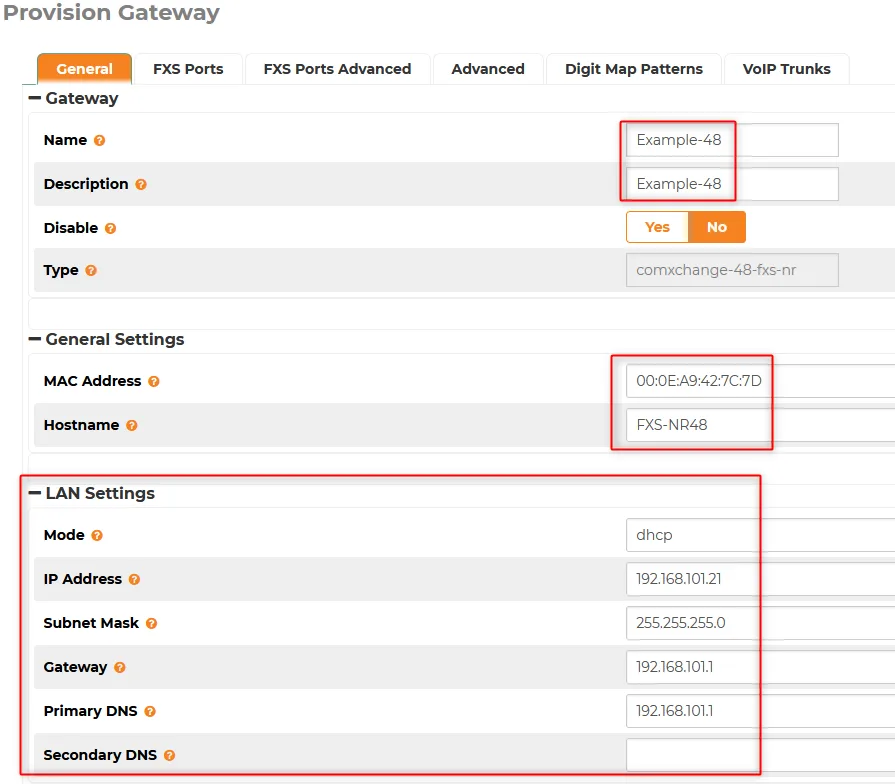View help for LAN Mode
Image resolution: width=895 pixels, height=784 pixels.
point(97,535)
